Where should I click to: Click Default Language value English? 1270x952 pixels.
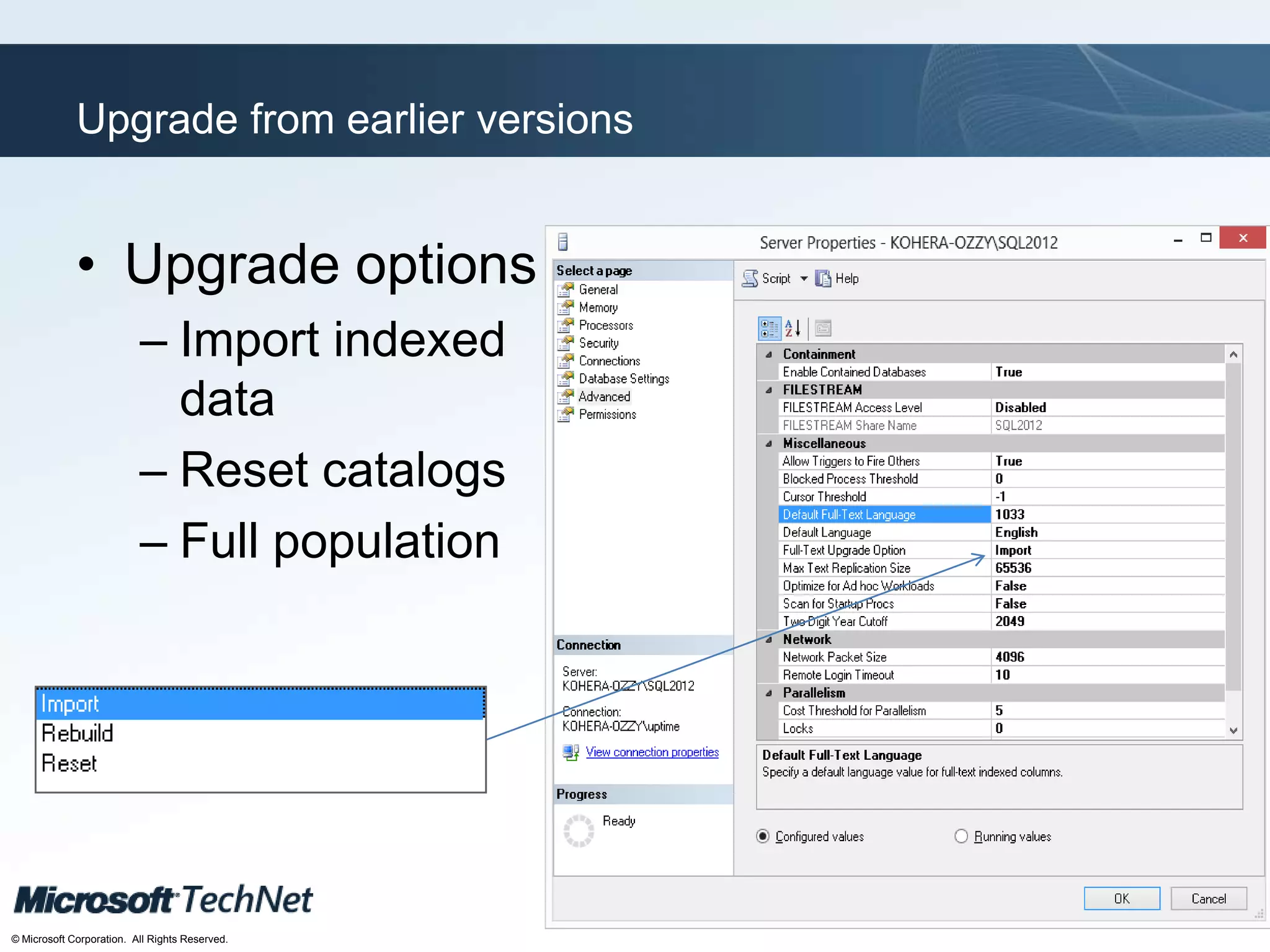pyautogui.click(x=1108, y=532)
